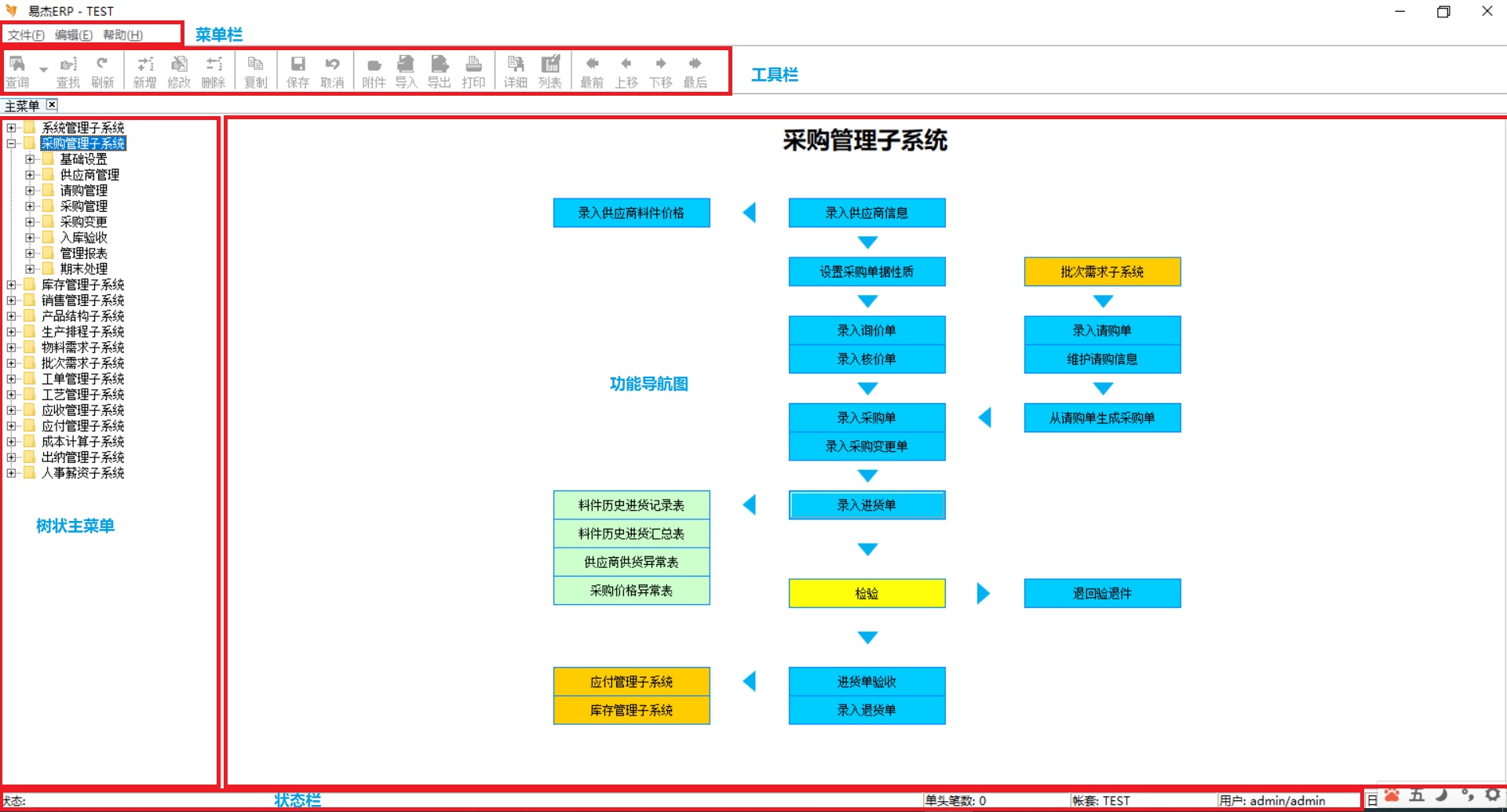Open the 文件(F) menu
1507x812 pixels.
pyautogui.click(x=26, y=35)
